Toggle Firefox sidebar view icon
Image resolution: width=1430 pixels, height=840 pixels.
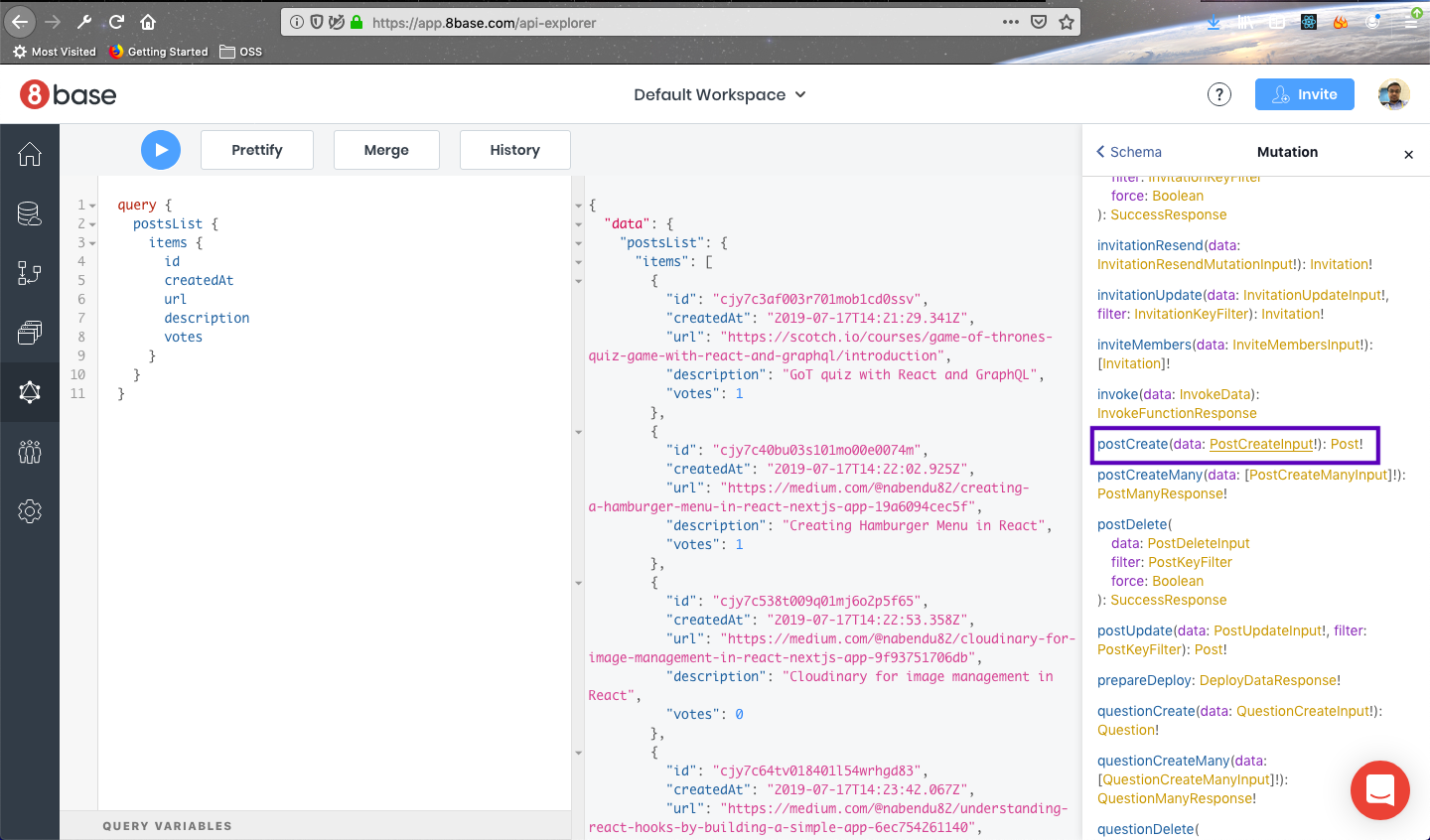click(1277, 22)
